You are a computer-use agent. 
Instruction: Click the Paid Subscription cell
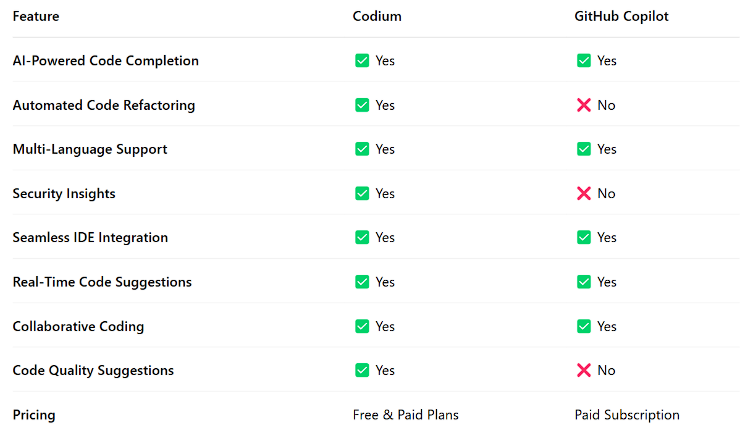(627, 415)
